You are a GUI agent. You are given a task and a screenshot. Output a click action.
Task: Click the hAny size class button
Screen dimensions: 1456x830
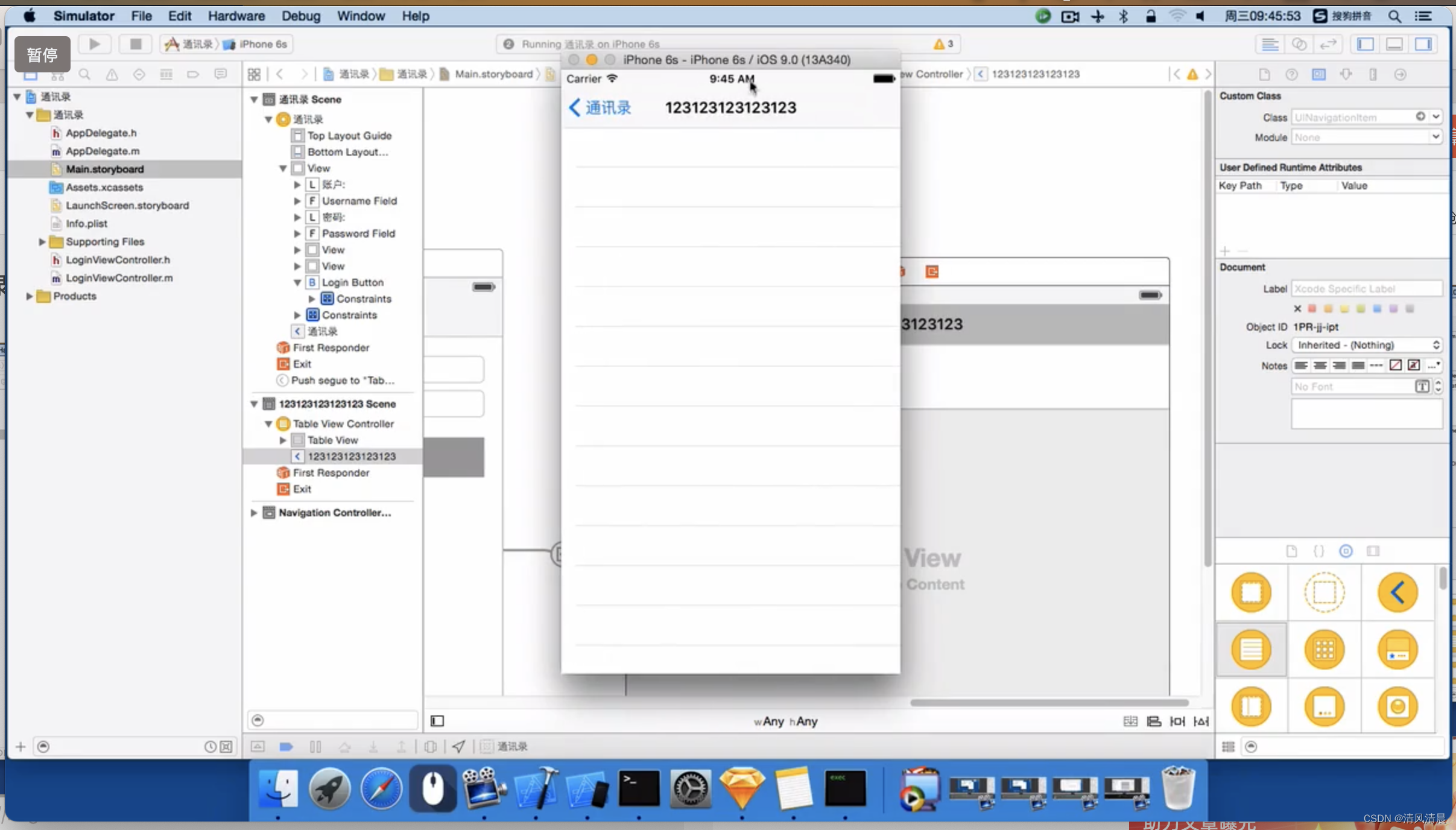(x=805, y=721)
